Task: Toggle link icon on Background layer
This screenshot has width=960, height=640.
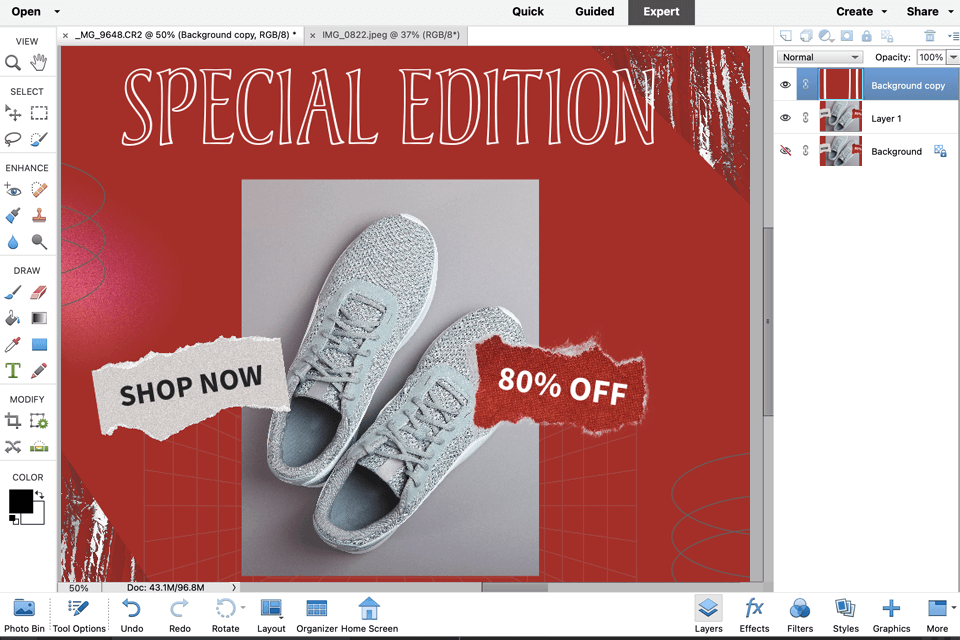Action: click(806, 151)
